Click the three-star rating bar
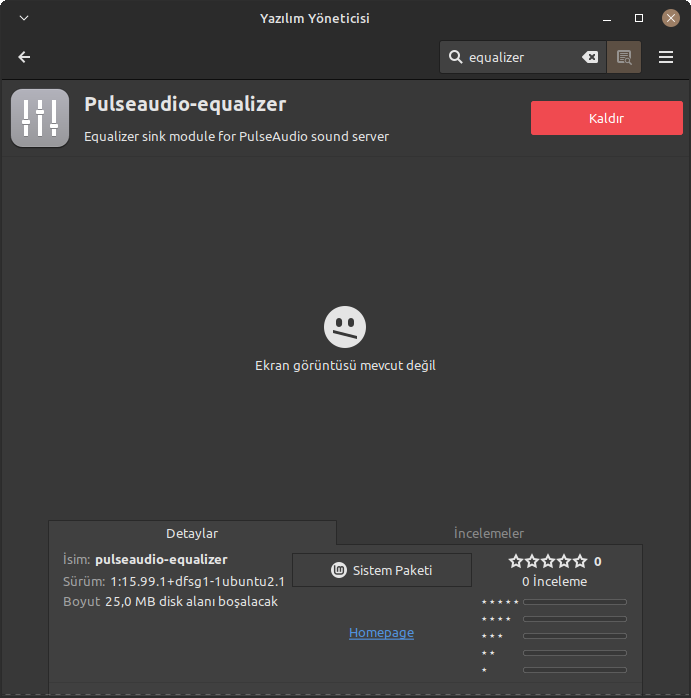Viewport: 691px width, 698px height. (575, 636)
